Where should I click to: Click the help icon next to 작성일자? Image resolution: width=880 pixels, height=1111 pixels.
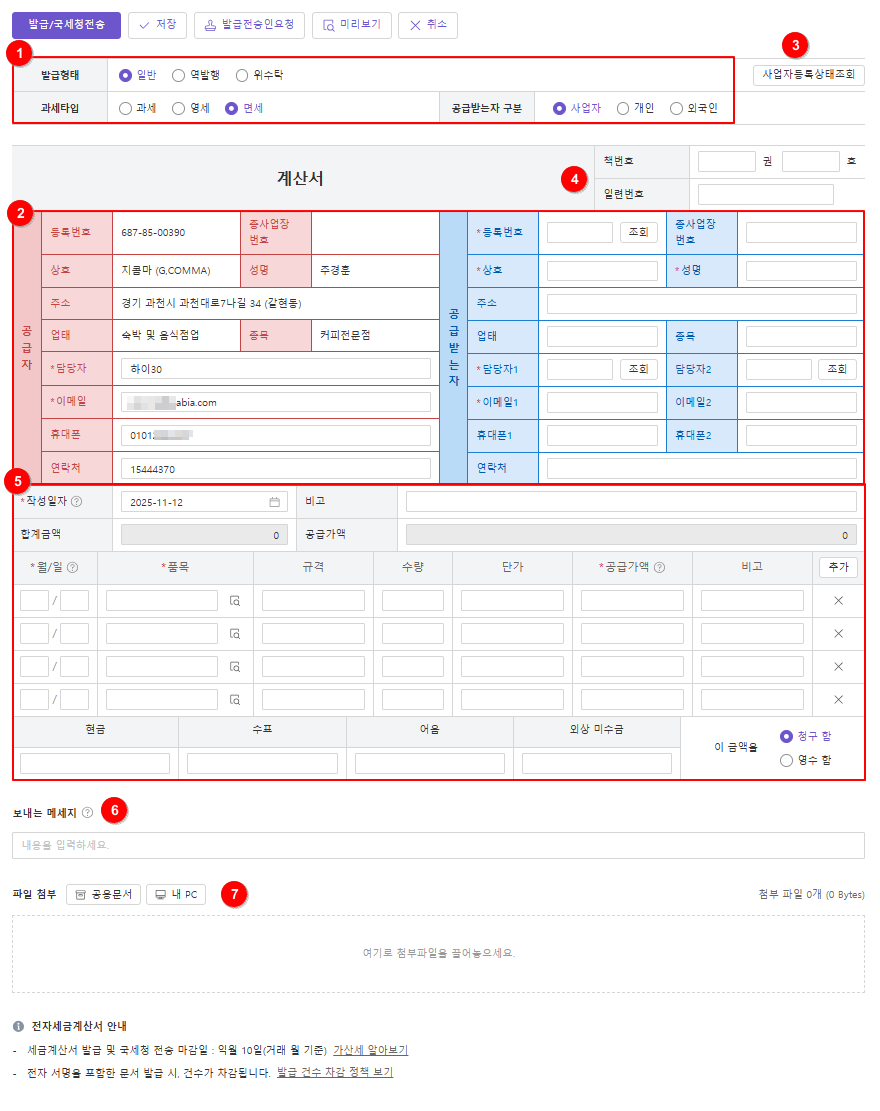pyautogui.click(x=77, y=502)
